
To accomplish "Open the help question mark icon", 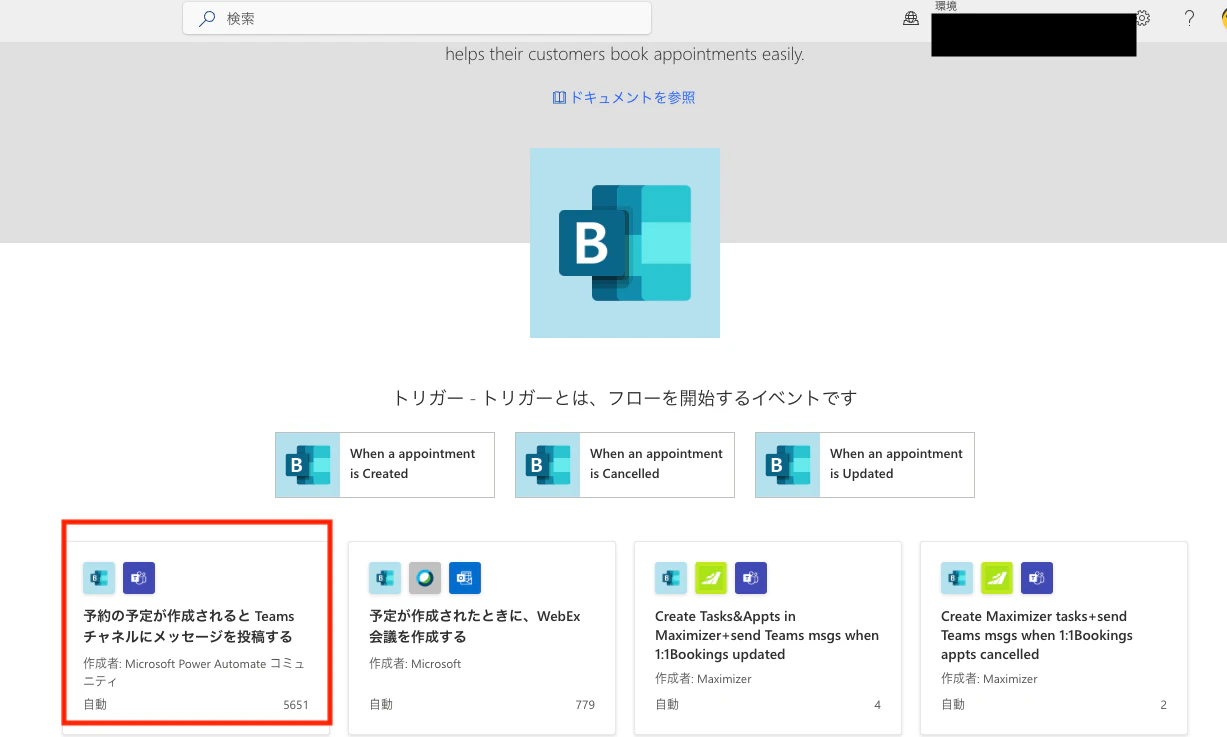I will click(x=1189, y=18).
